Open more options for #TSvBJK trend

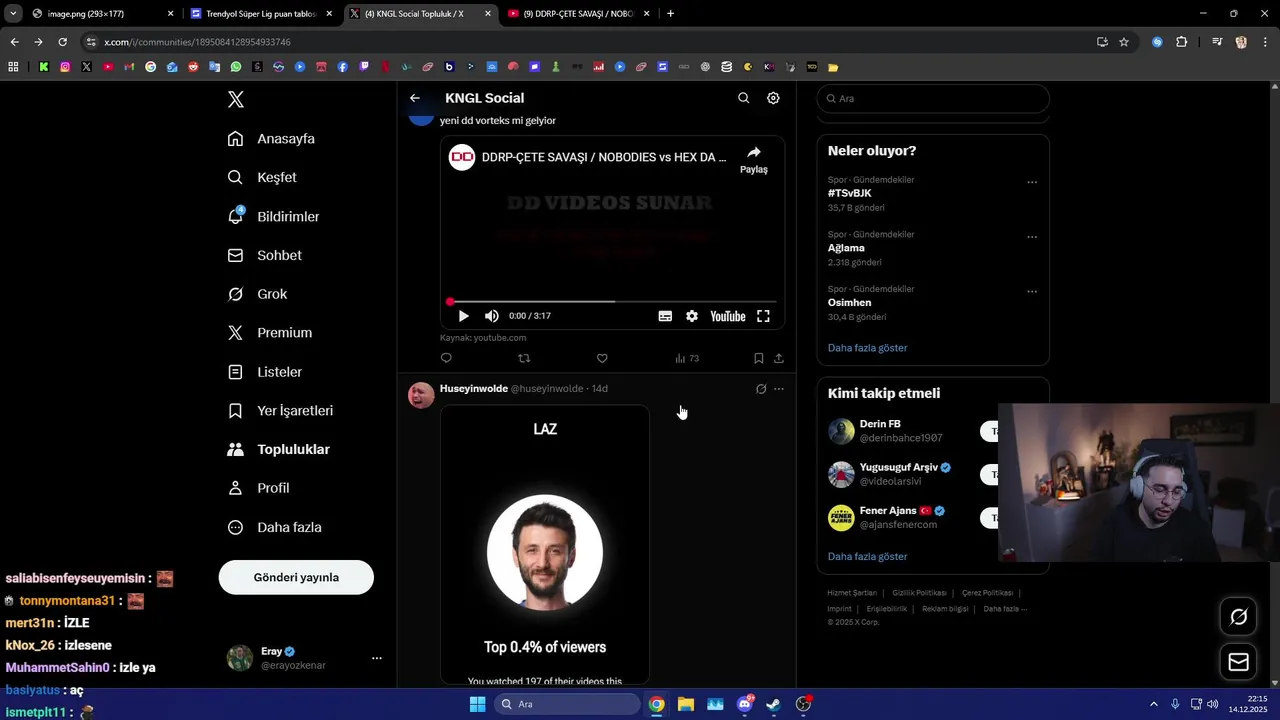point(1032,183)
